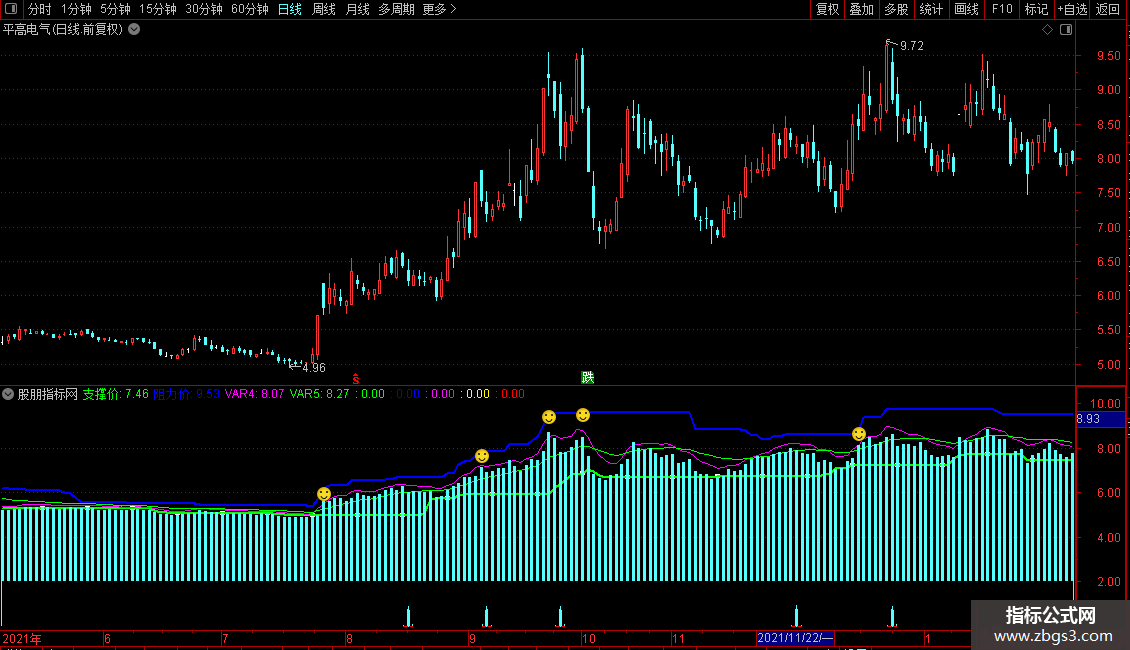Click the 10.00 indicator axis label

click(x=1105, y=404)
